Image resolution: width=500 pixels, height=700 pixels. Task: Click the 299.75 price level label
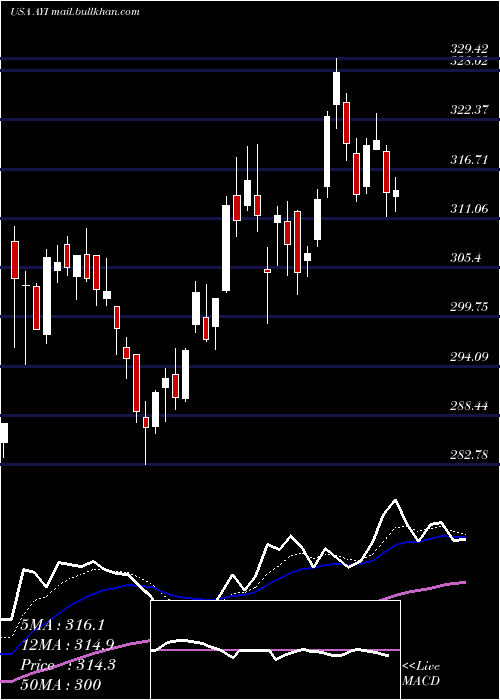pos(469,307)
